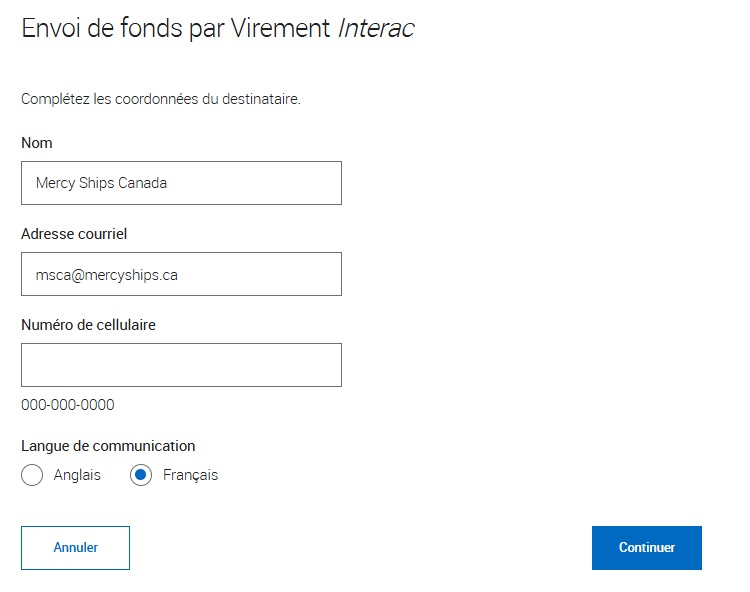Cancel the transfer with Annuler
750x592 pixels.
click(76, 548)
